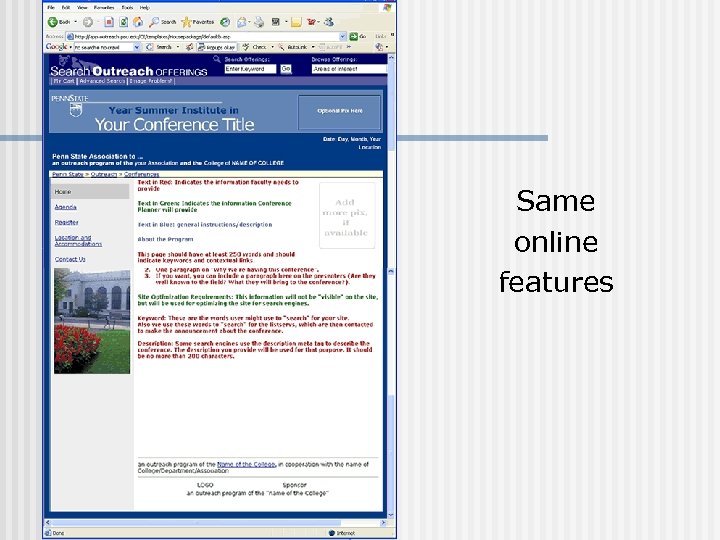
Task: Click the AutoLink button
Action: coord(292,47)
